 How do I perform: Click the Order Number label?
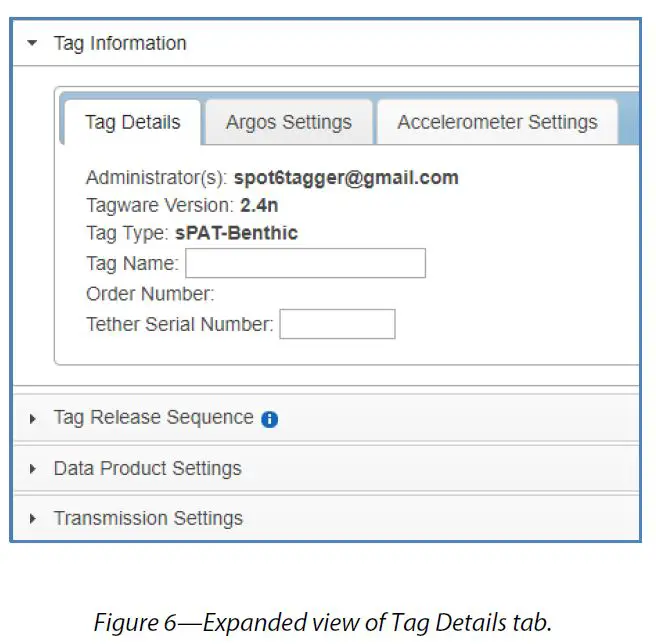149,294
